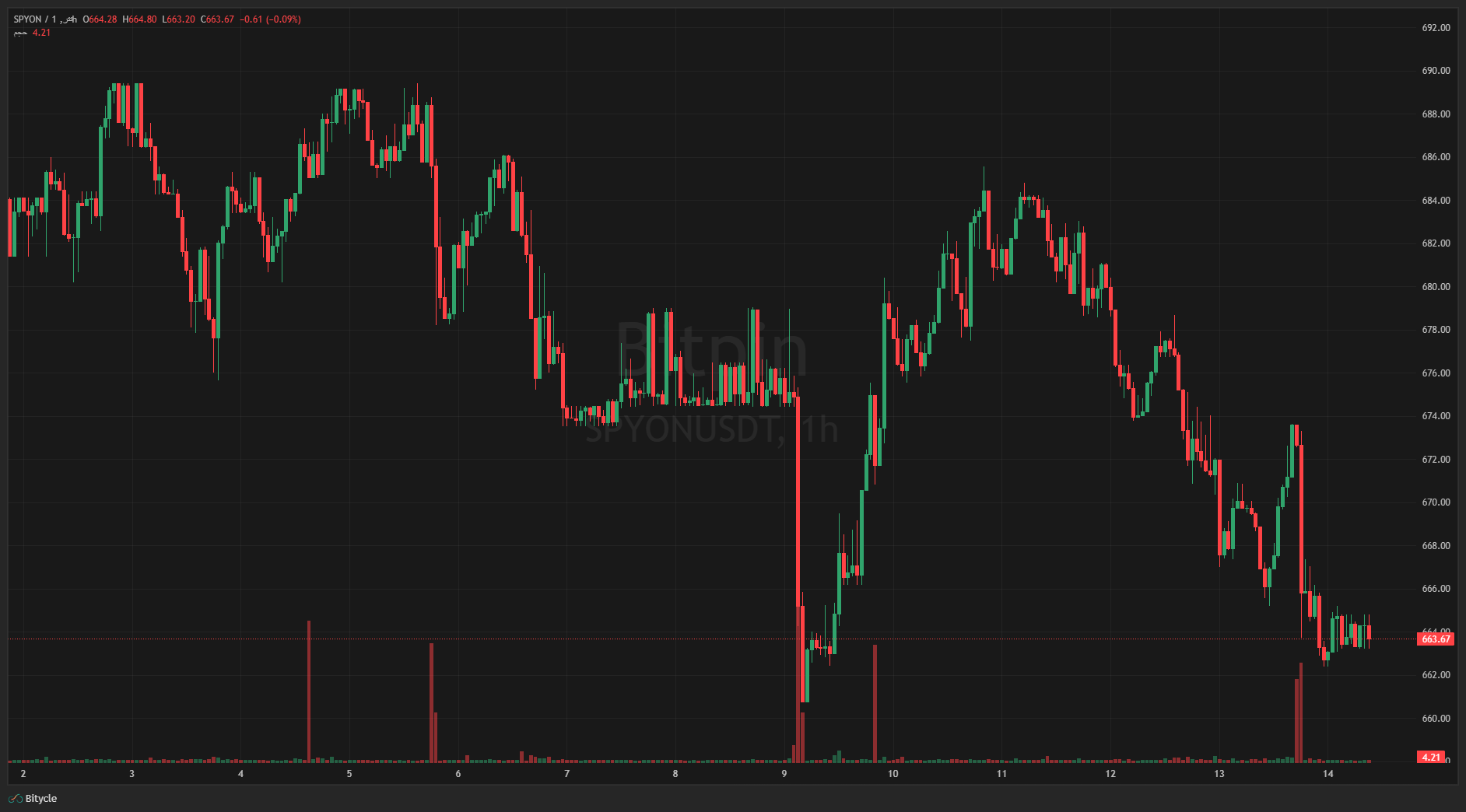Click the red 663.67 last price label

(1436, 638)
